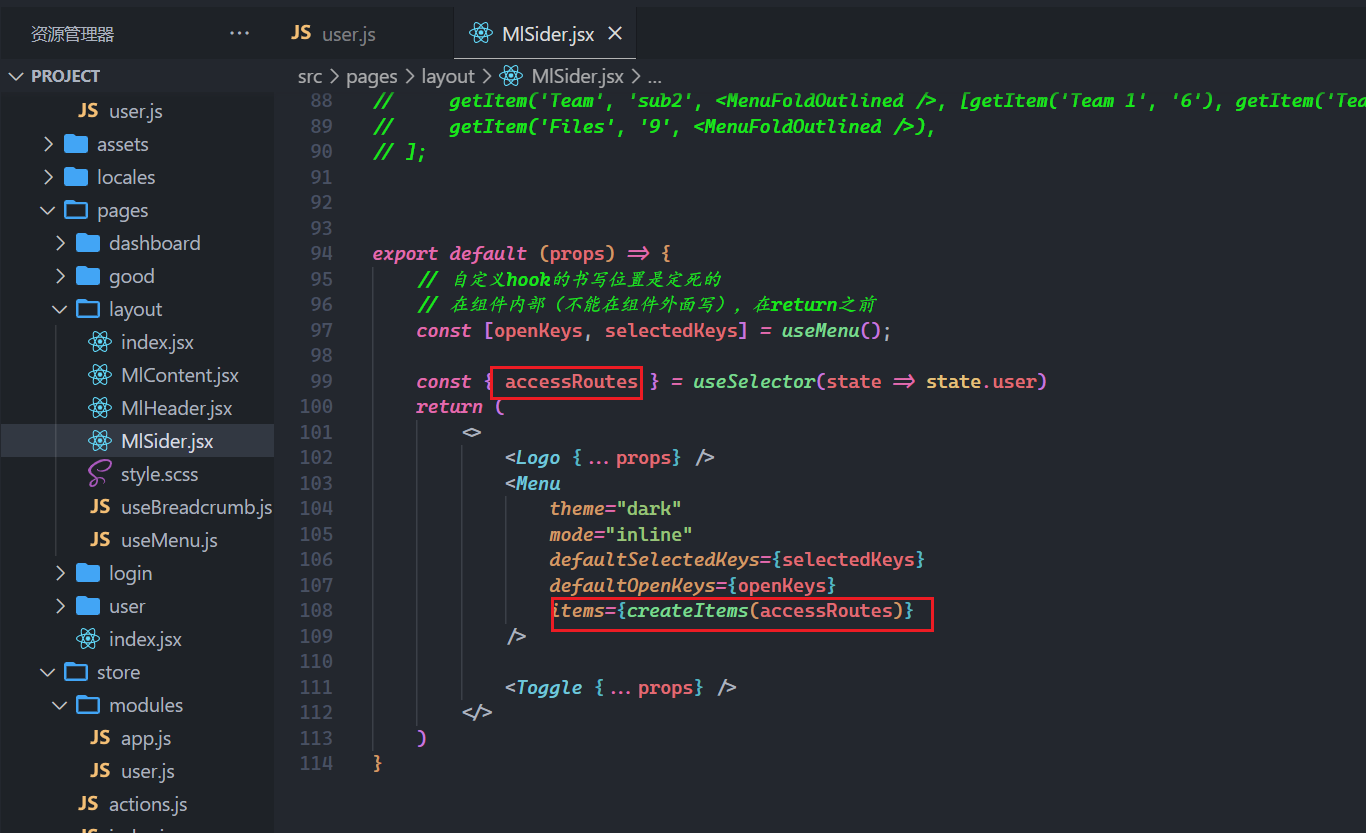1366x833 pixels.
Task: Click the Logo component tag on line 102
Action: pos(538,458)
